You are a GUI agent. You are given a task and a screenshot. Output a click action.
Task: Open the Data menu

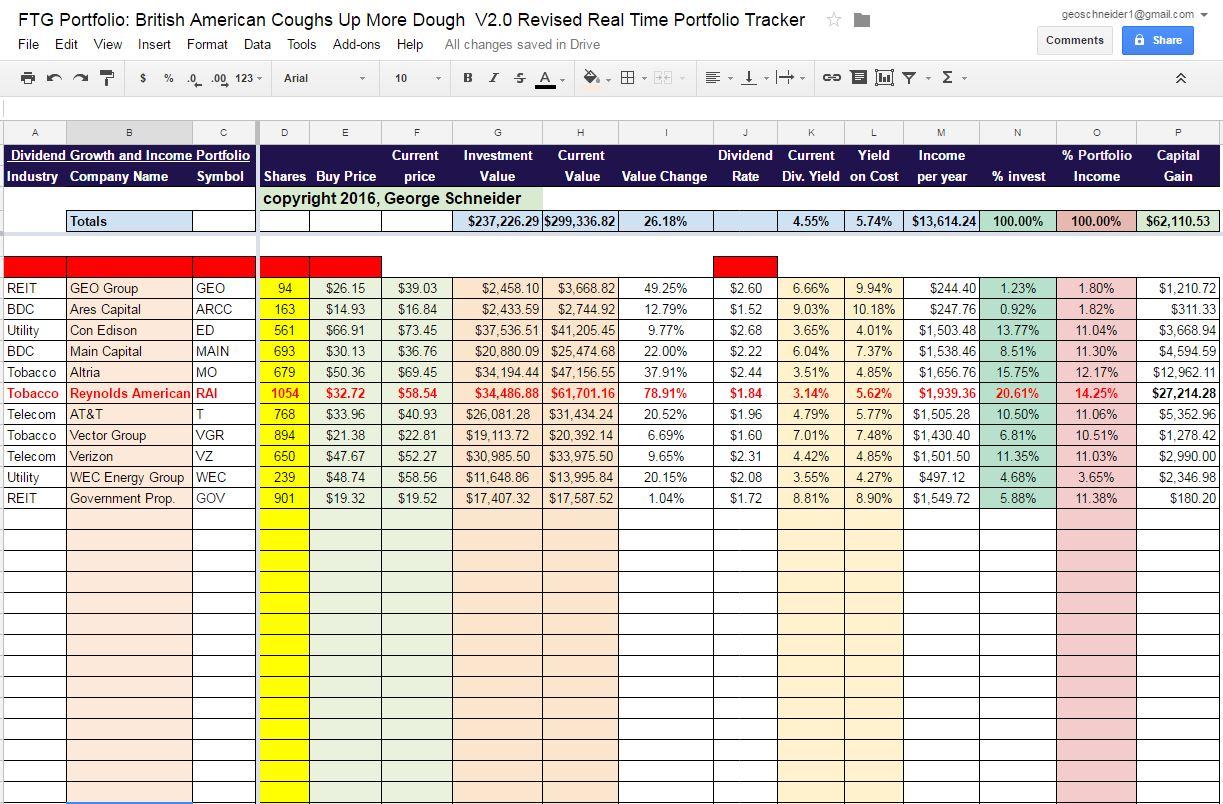[257, 44]
